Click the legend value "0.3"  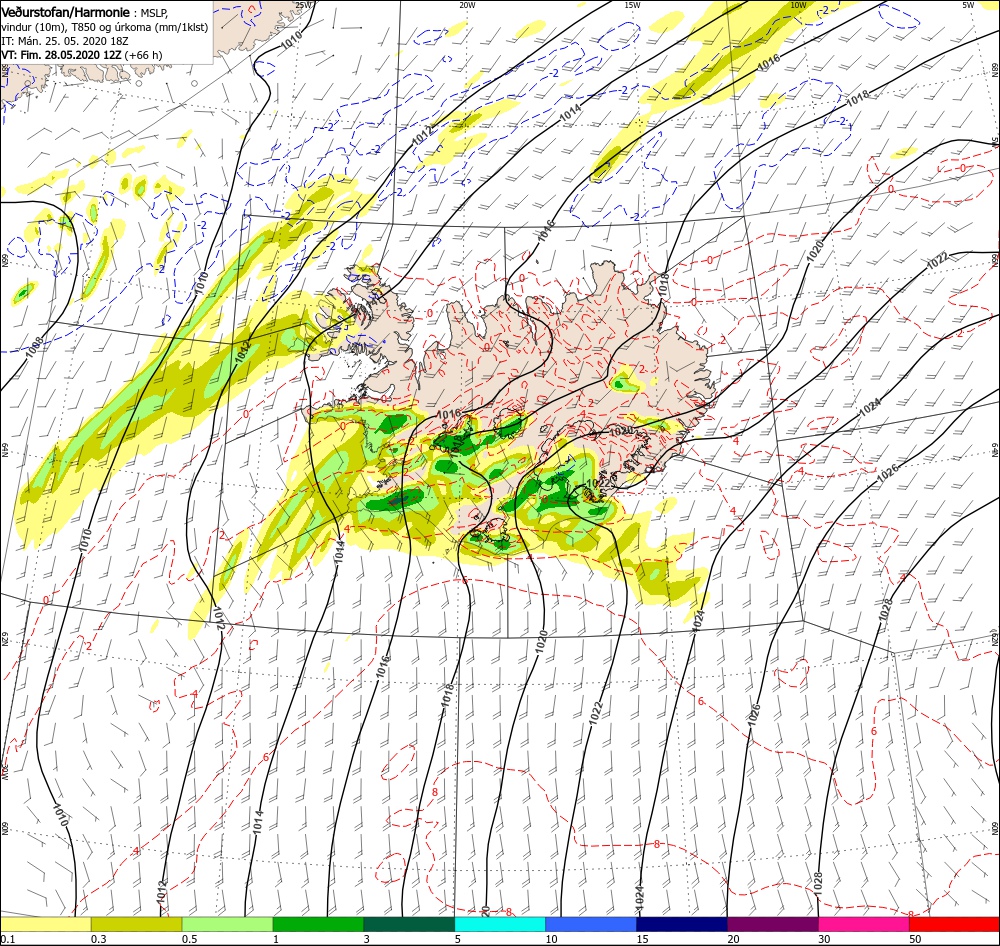(x=99, y=940)
